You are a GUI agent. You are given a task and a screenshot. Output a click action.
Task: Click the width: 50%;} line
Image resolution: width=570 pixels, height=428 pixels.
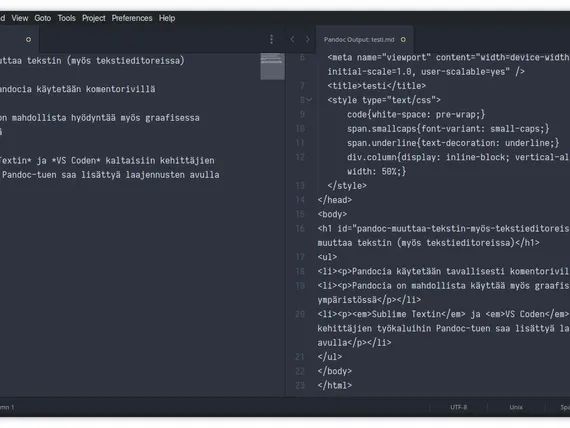[377, 171]
